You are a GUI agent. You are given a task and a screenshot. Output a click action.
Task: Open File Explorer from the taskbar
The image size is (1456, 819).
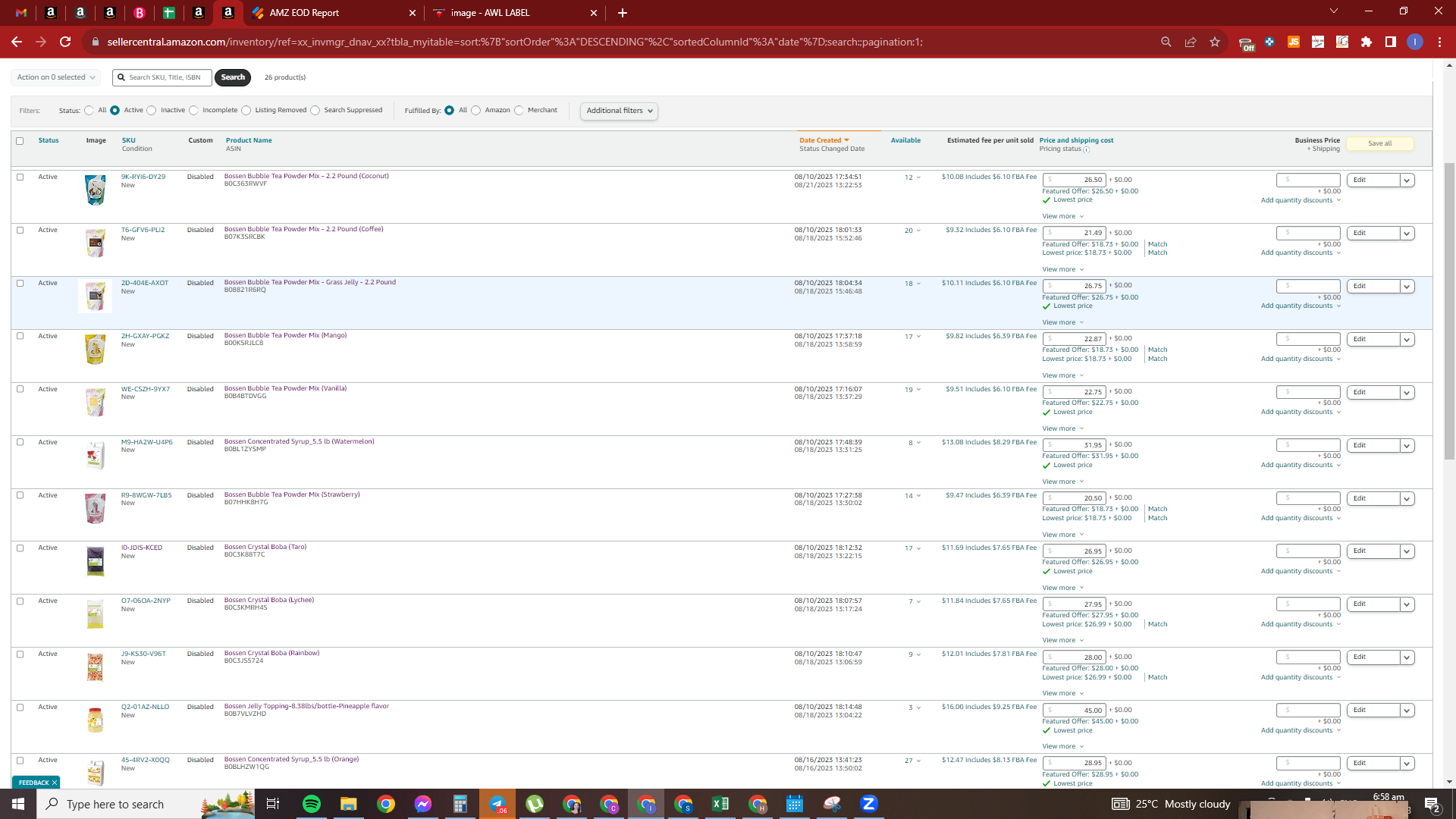(348, 804)
